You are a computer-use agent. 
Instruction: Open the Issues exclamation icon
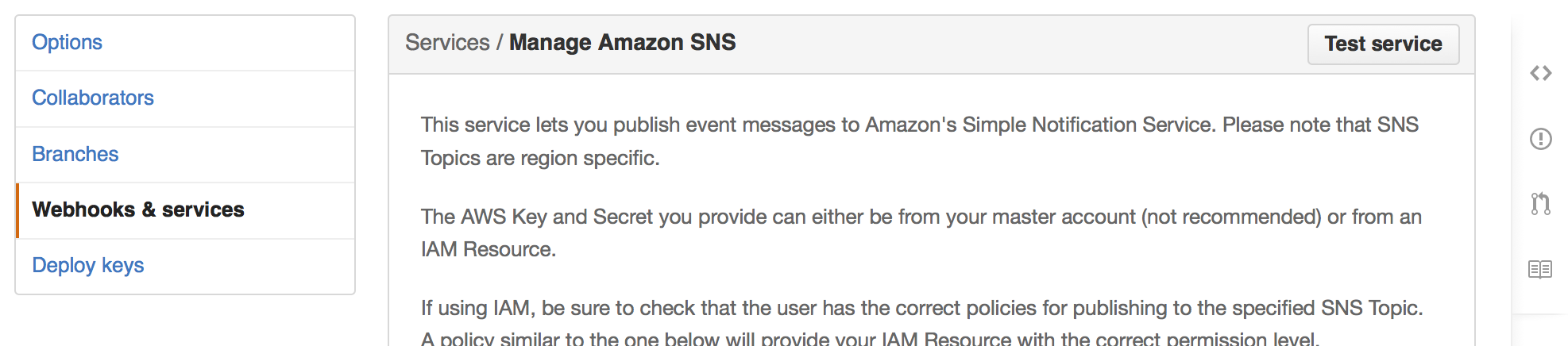pos(1540,139)
